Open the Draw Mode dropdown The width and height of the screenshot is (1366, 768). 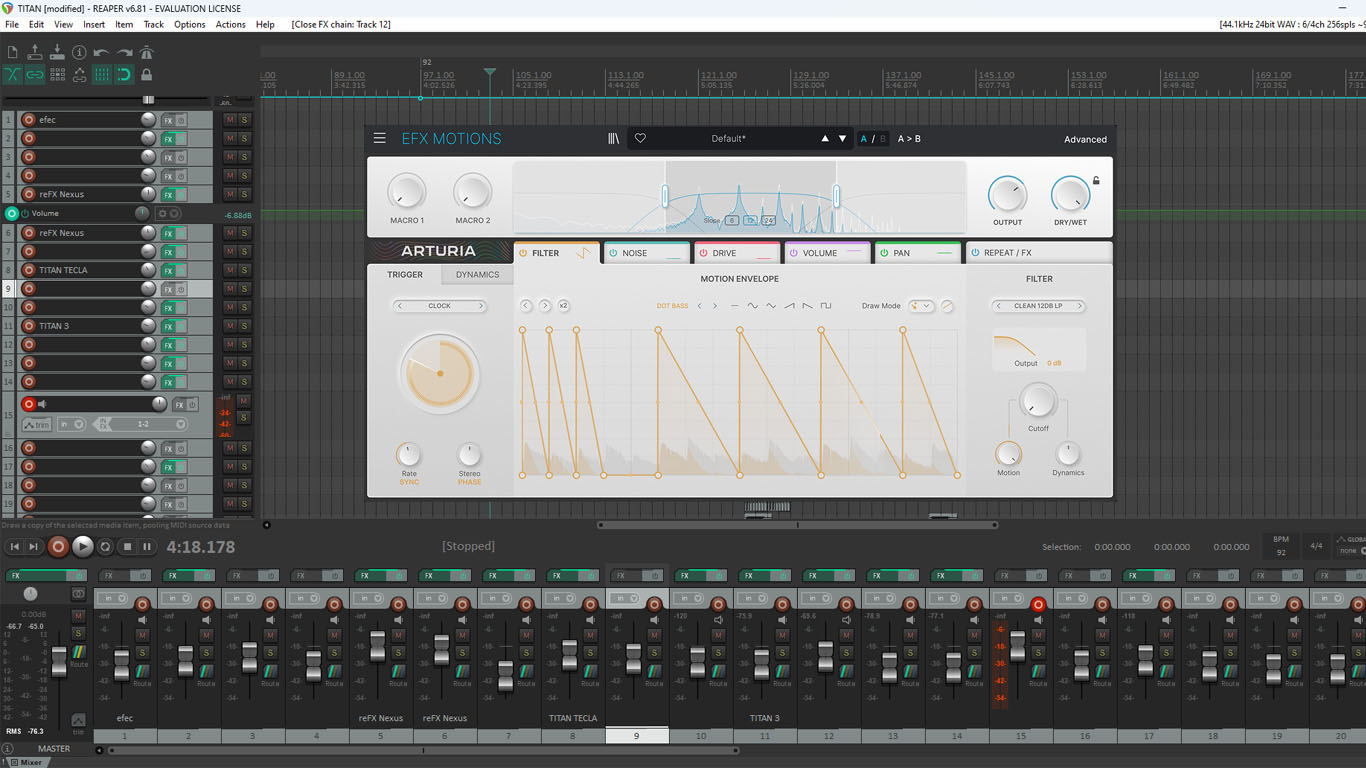click(921, 306)
